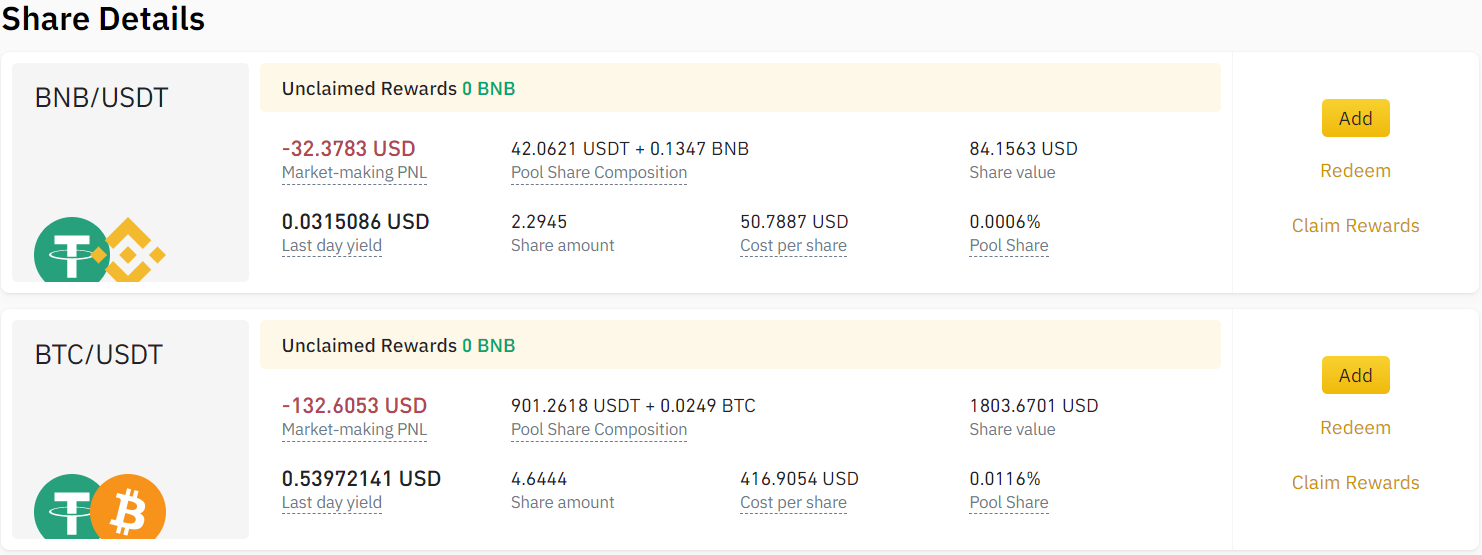Screen dimensions: 1482x555
Task: Click Last day yield label in BTC/USDT
Action: (x=332, y=503)
